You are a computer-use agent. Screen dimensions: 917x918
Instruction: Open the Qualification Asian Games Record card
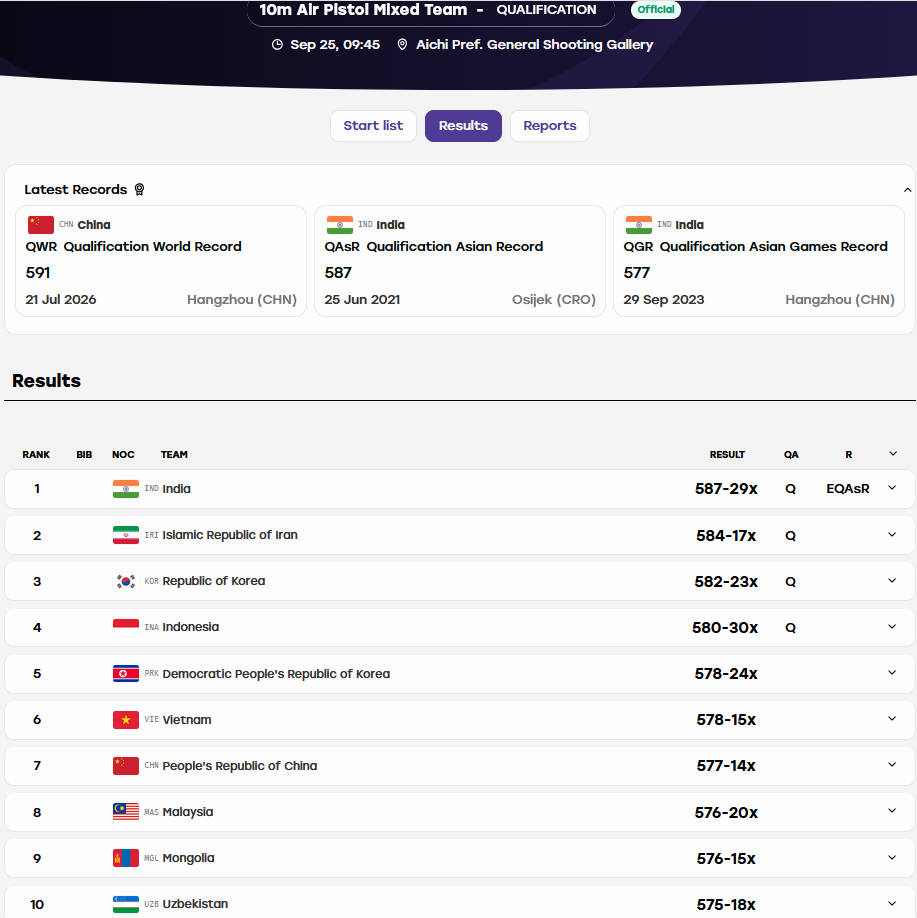tap(759, 261)
